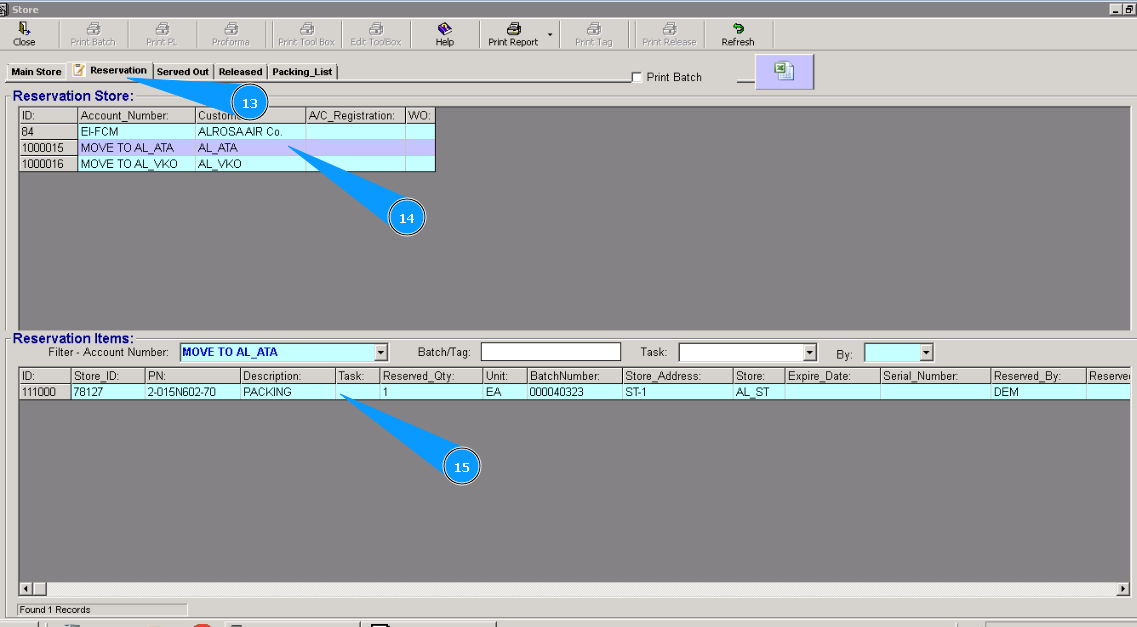This screenshot has height=627, width=1137.
Task: Click the Print Batch toolbar icon
Action: pyautogui.click(x=93, y=34)
